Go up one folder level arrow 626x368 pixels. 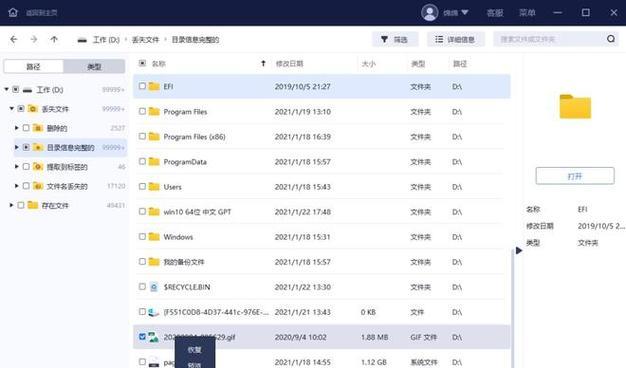pos(54,39)
